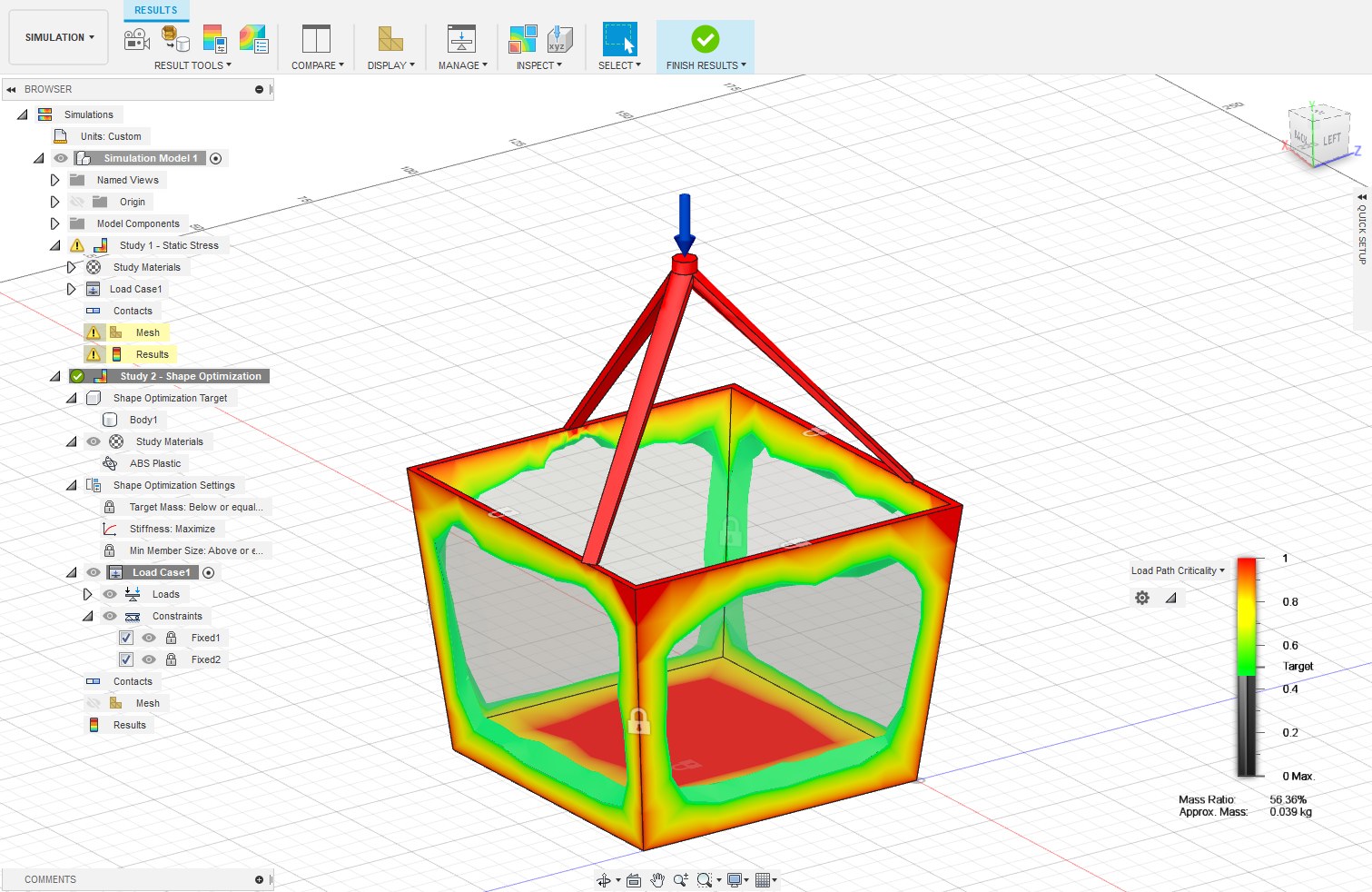Viewport: 1372px width, 892px height.
Task: Open the RESULT TOOLS menu
Action: pyautogui.click(x=192, y=65)
